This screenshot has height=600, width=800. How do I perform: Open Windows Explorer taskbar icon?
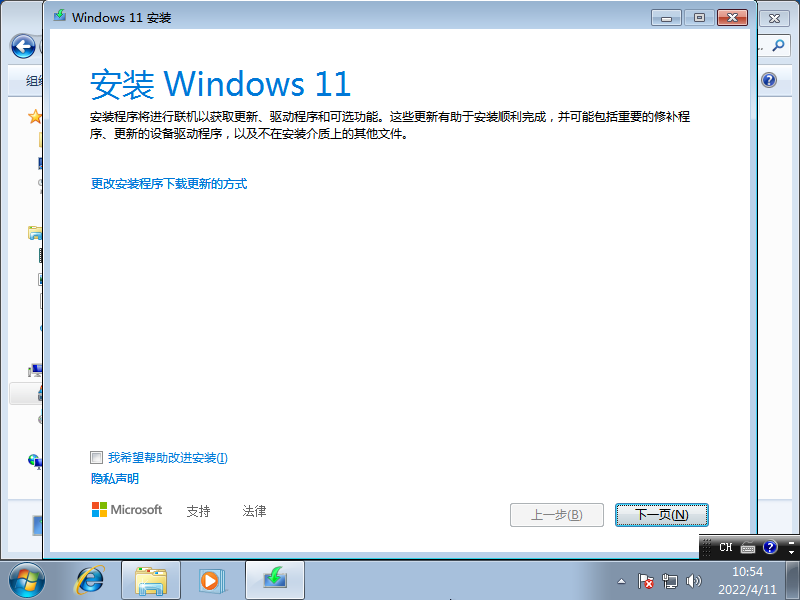[151, 581]
